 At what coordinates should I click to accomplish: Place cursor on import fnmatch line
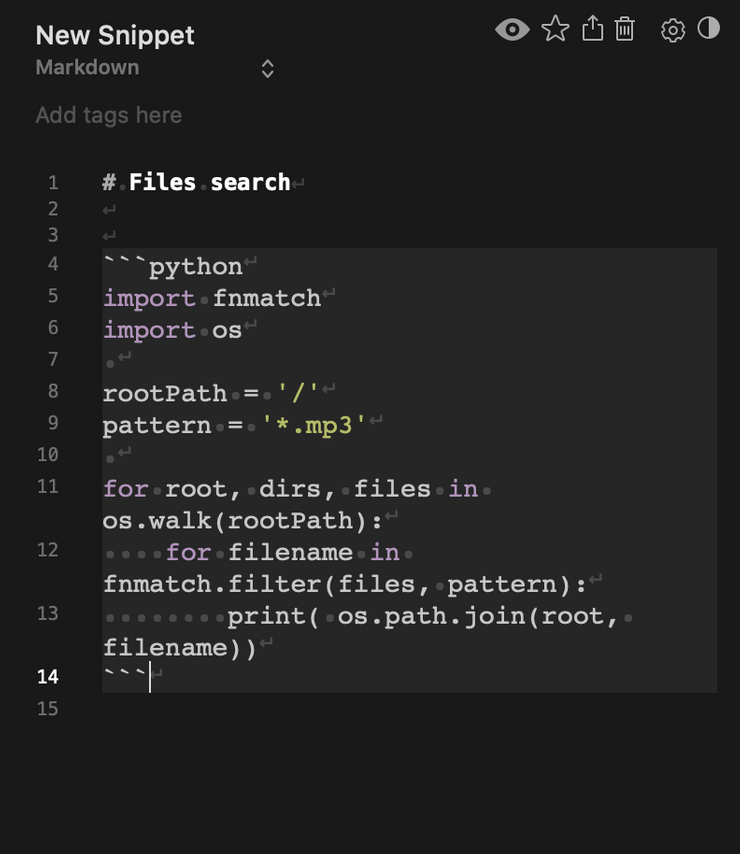tap(212, 298)
